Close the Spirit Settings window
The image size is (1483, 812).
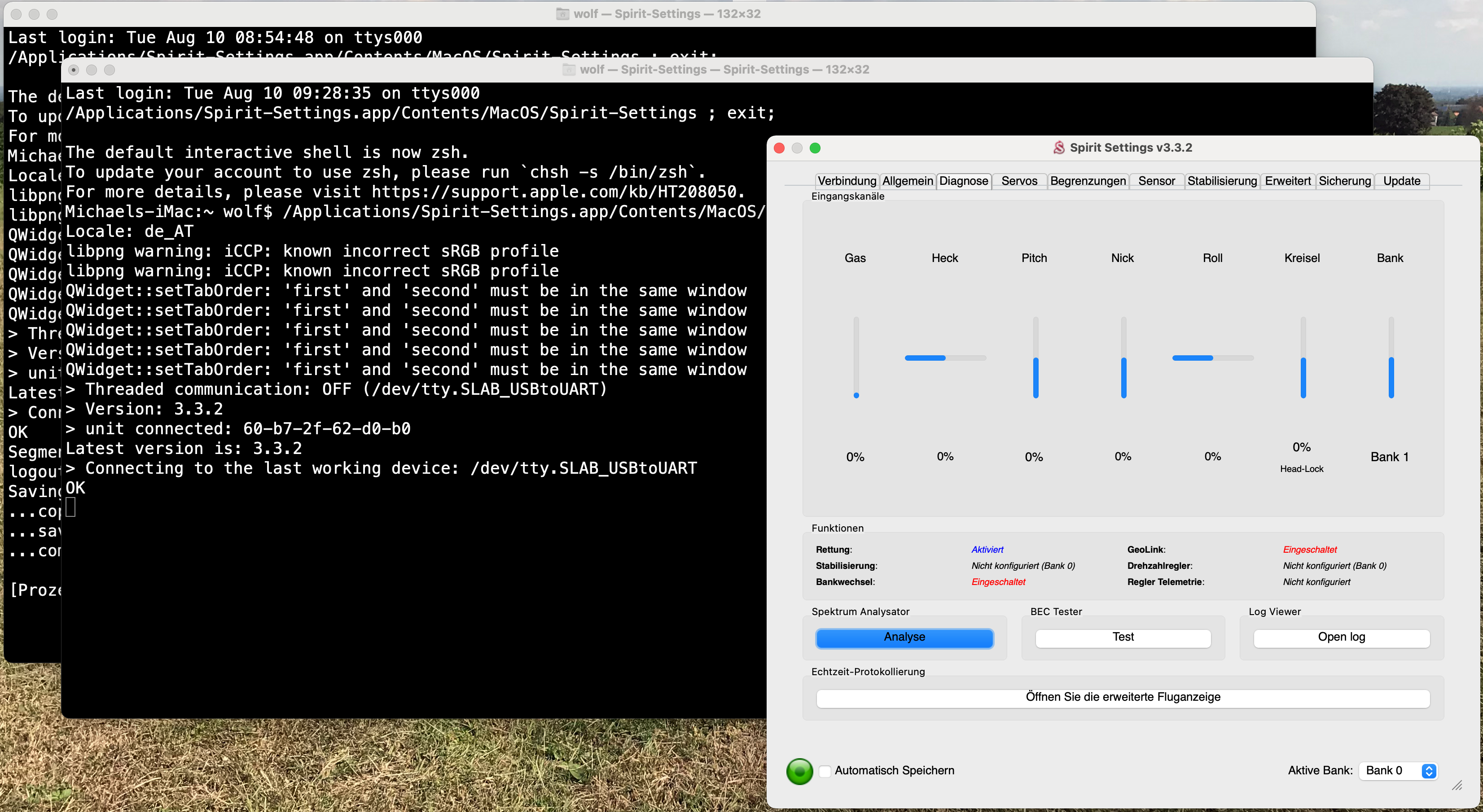pyautogui.click(x=779, y=148)
